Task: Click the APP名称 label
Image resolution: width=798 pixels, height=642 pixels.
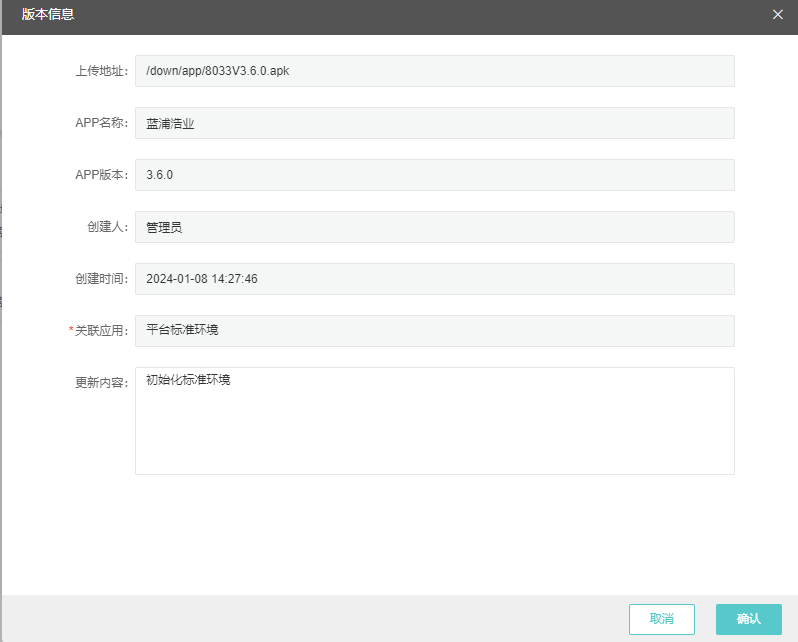Action: click(101, 123)
